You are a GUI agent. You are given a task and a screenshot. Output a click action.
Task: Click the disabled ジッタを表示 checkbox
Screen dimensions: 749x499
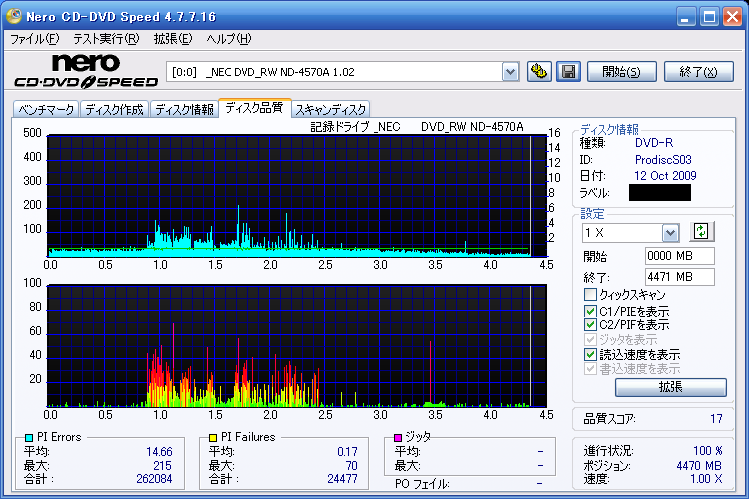(x=590, y=340)
